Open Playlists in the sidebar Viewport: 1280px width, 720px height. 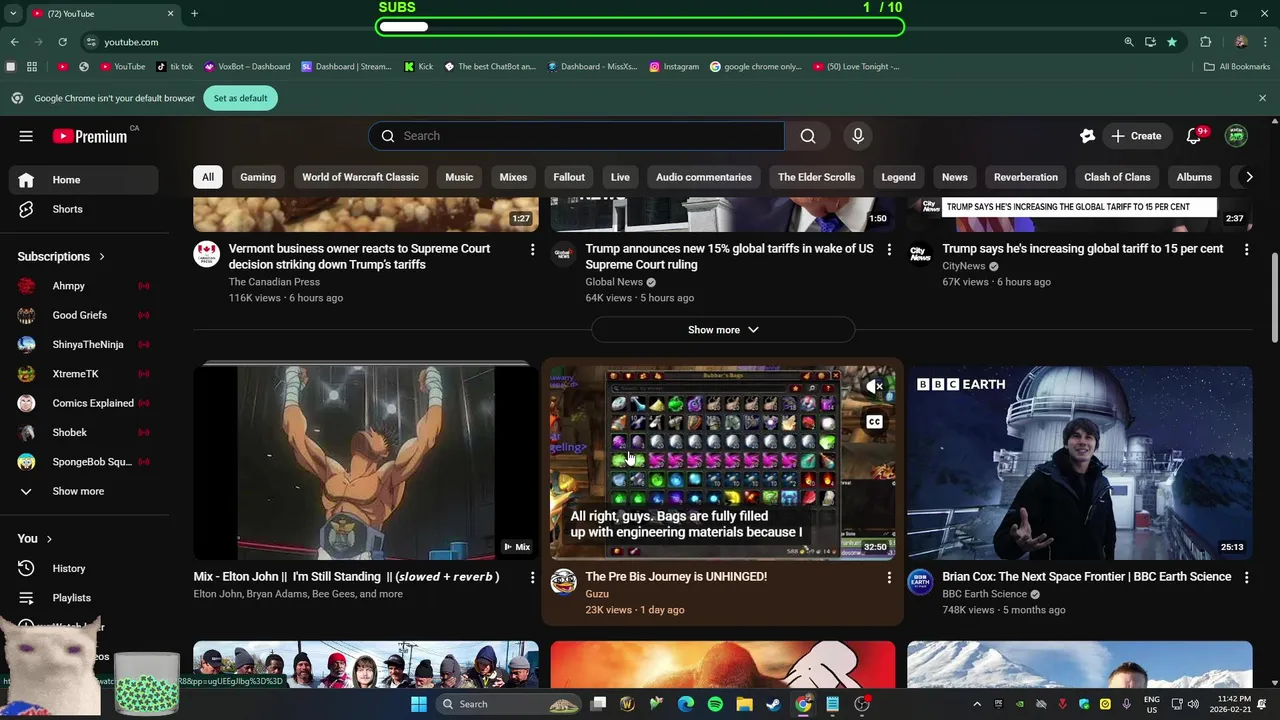(84, 597)
